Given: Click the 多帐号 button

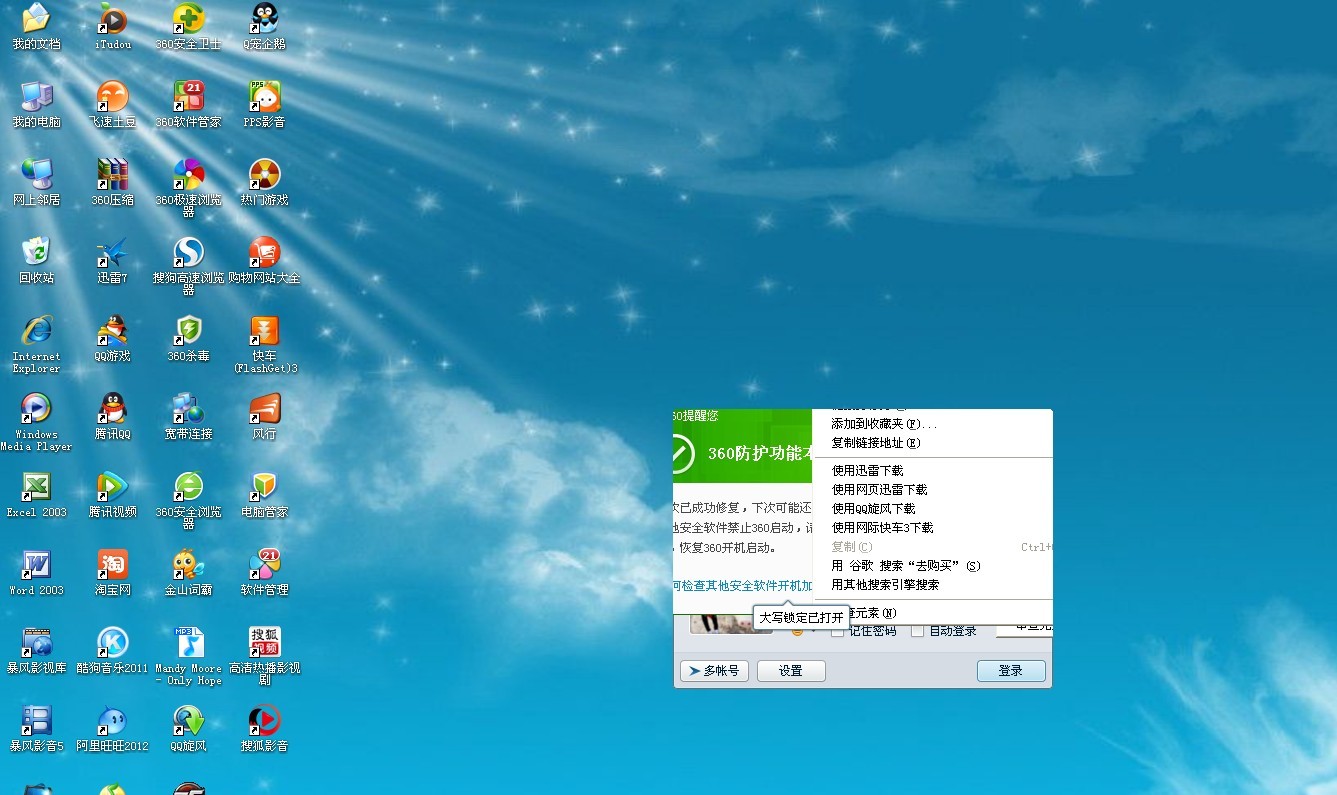Looking at the screenshot, I should click(x=714, y=670).
